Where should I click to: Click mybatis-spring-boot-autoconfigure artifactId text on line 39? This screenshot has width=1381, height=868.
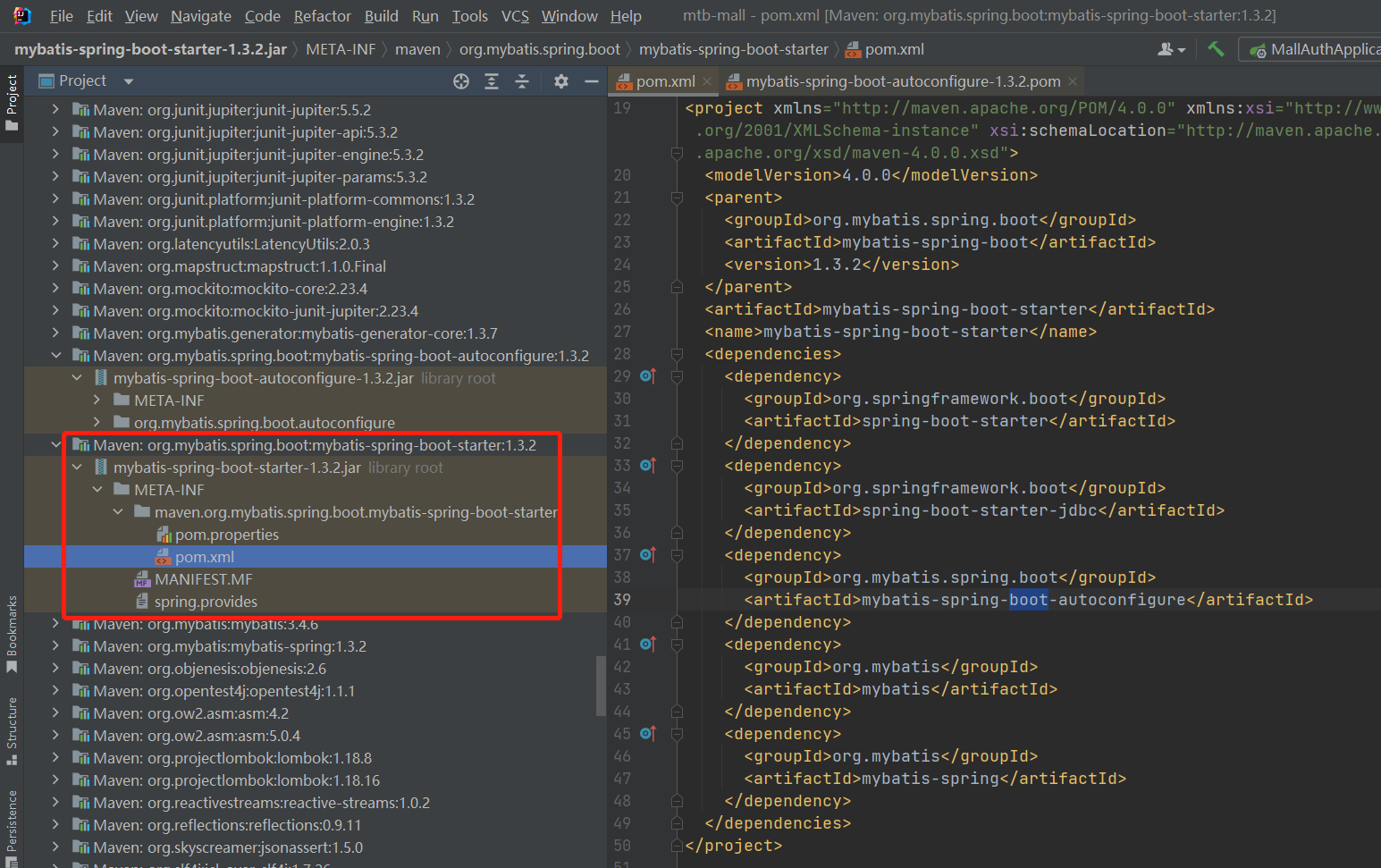pyautogui.click(x=1023, y=600)
